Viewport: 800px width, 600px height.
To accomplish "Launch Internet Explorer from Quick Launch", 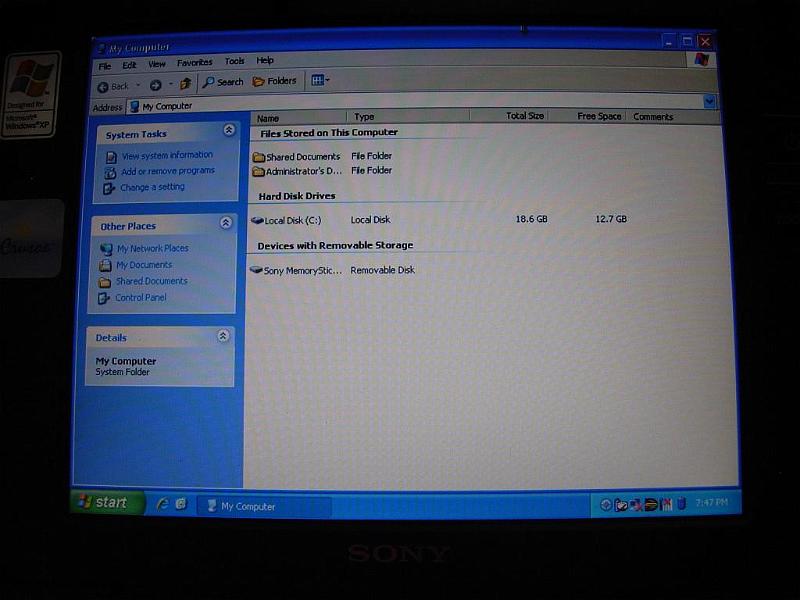I will point(162,504).
